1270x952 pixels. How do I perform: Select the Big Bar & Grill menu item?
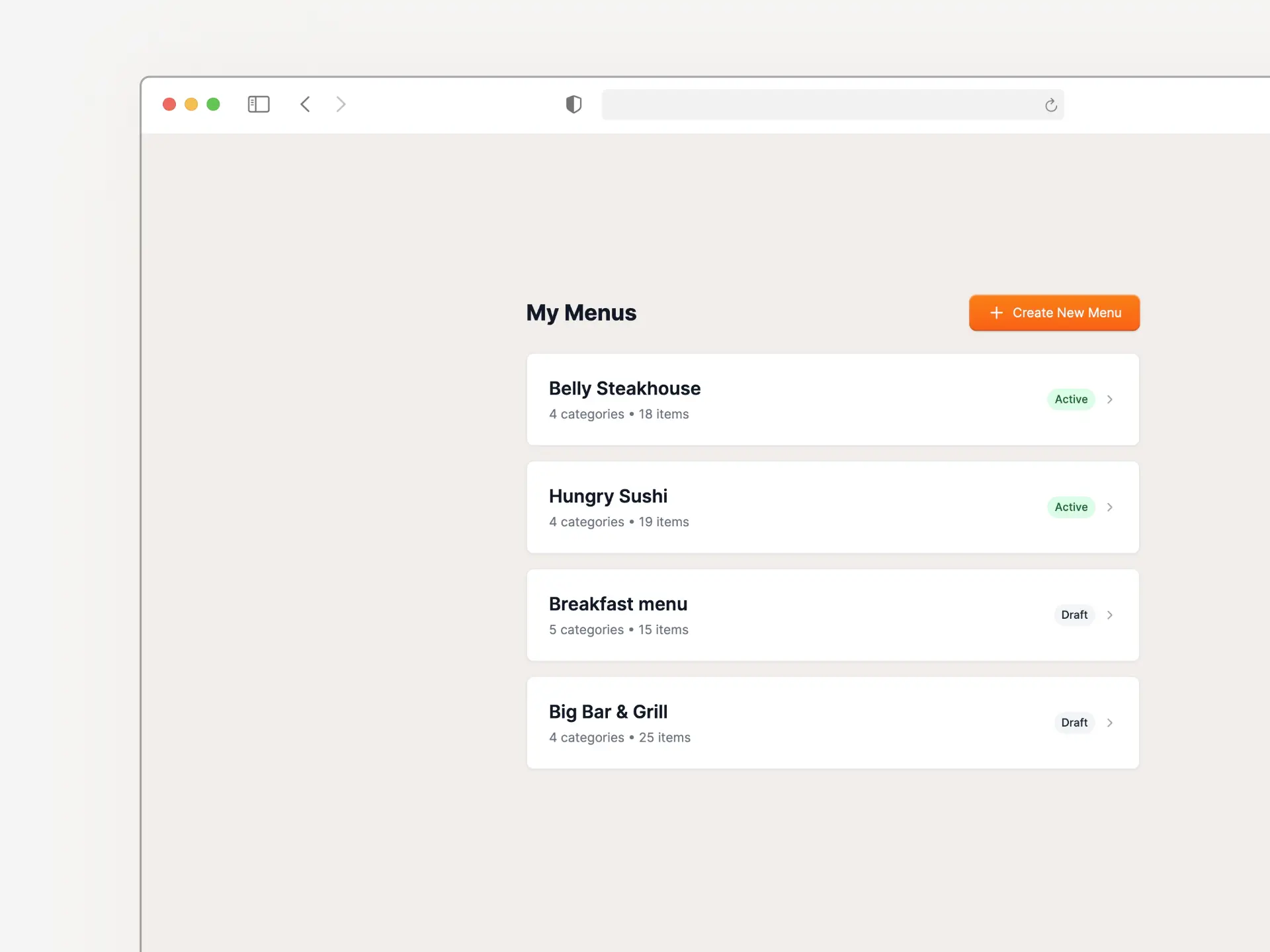click(x=833, y=722)
